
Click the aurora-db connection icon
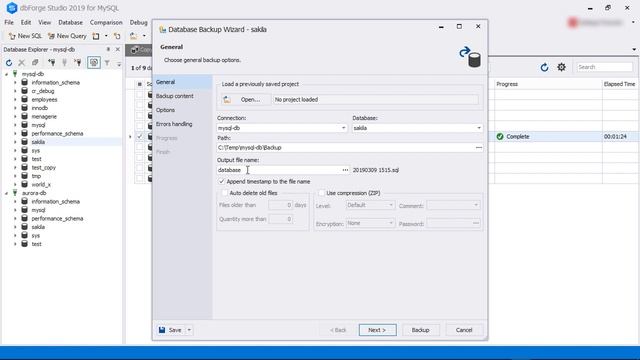click(x=16, y=193)
